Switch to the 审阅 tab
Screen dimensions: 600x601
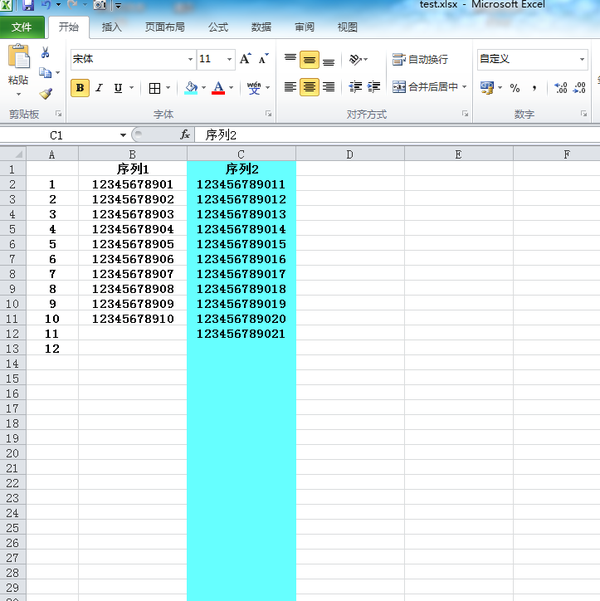point(304,27)
